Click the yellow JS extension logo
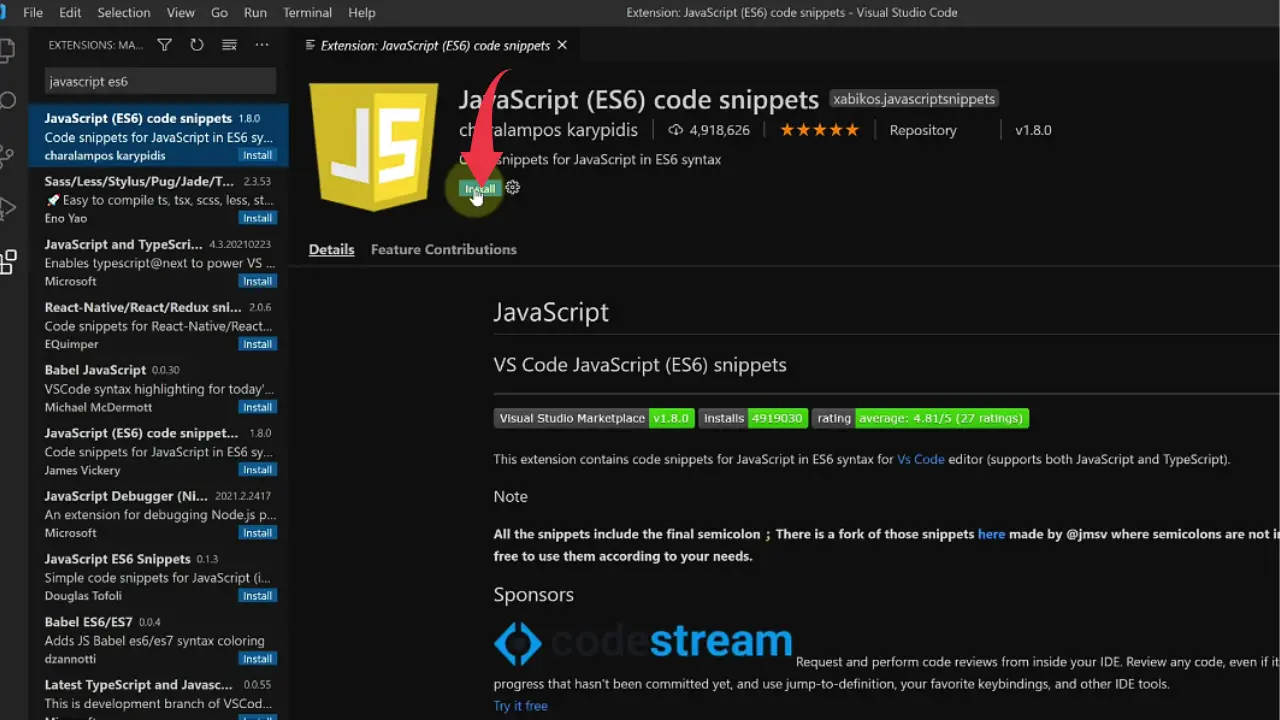The height and width of the screenshot is (720, 1280). pyautogui.click(x=373, y=145)
